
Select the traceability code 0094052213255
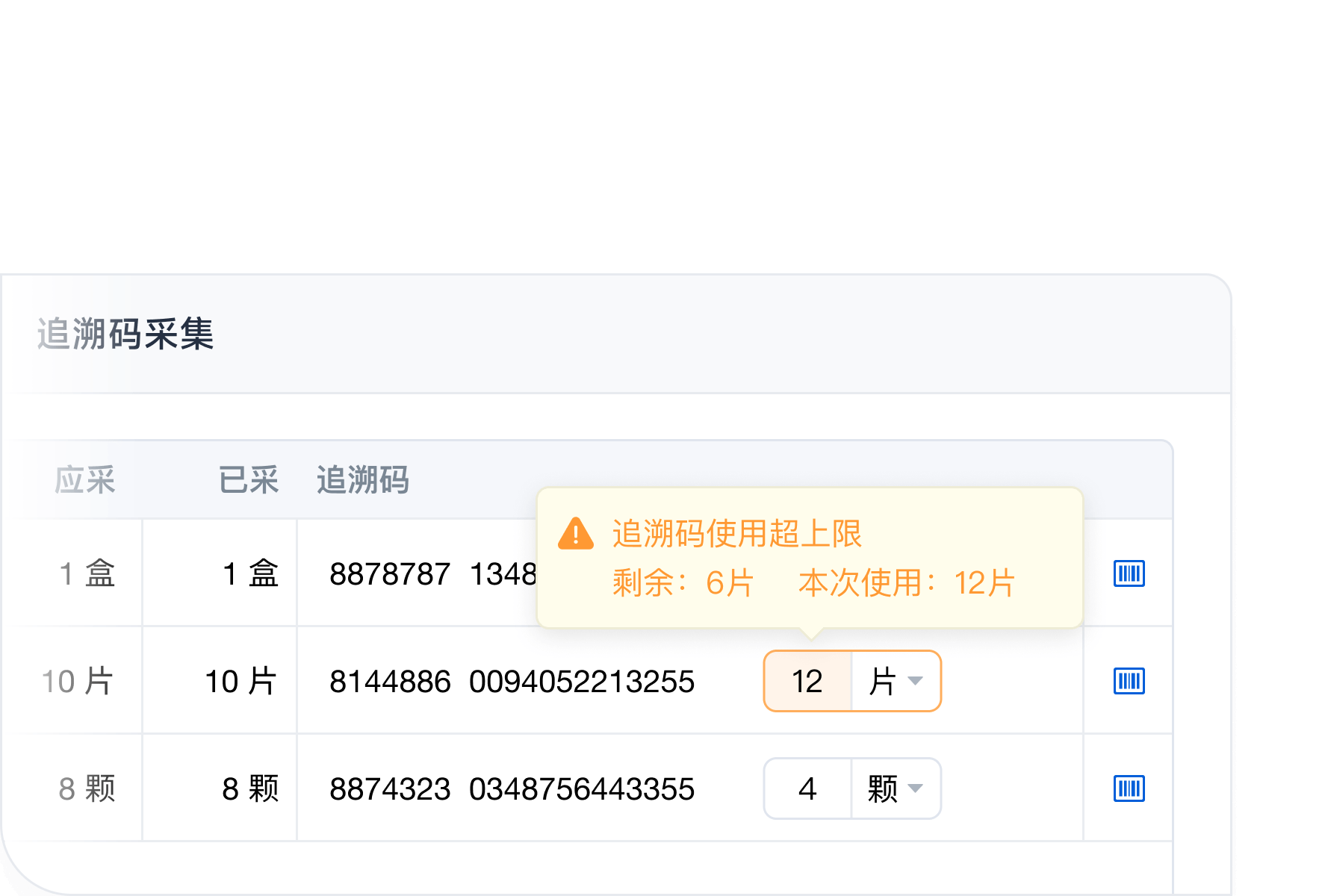coord(584,681)
